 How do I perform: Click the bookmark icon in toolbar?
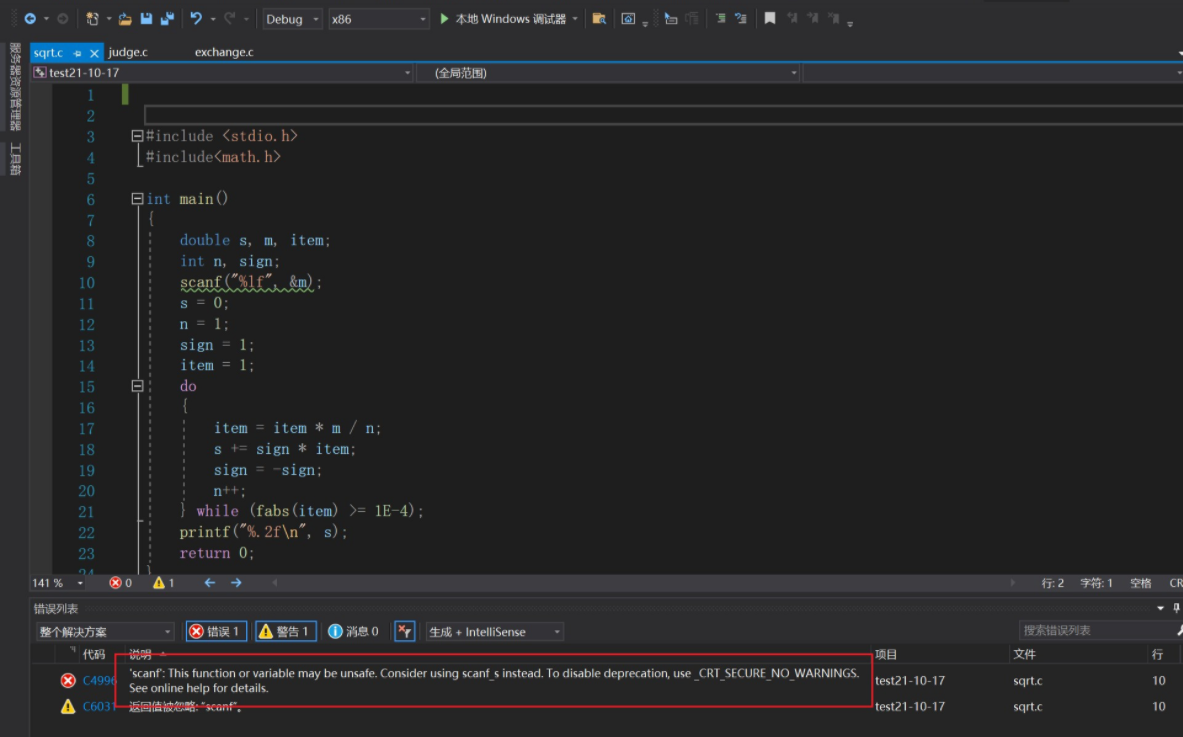point(769,19)
